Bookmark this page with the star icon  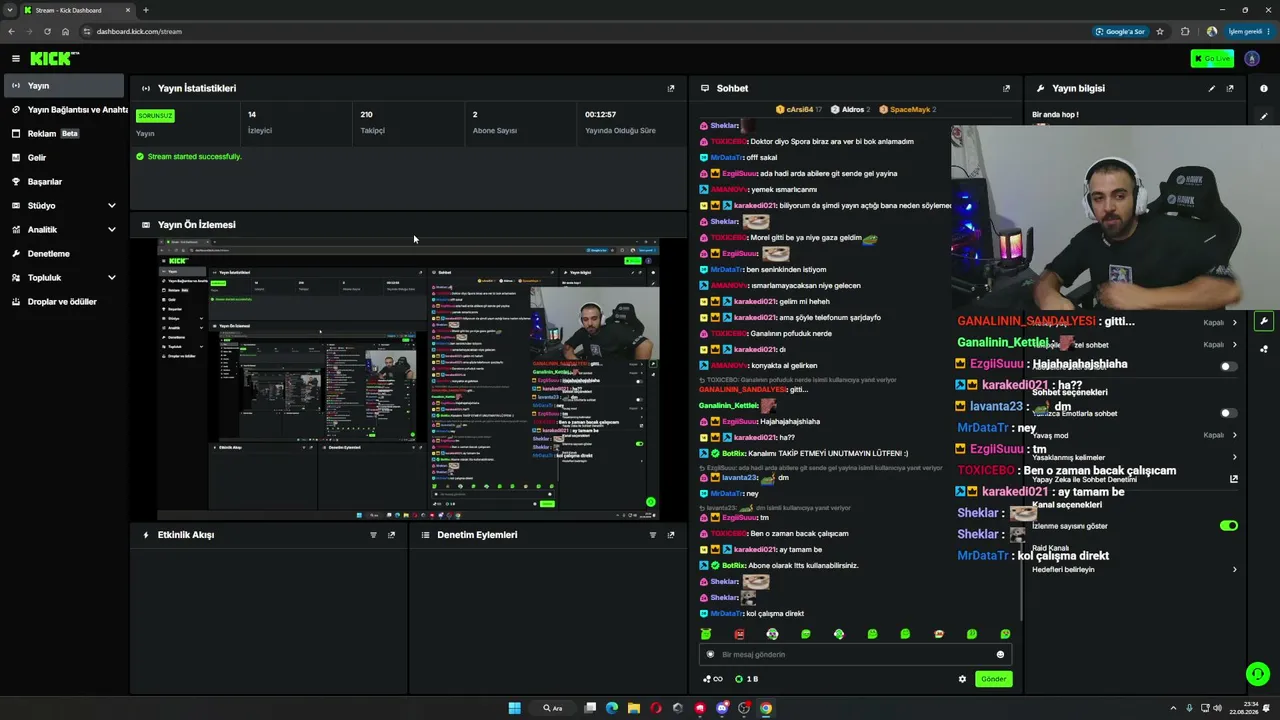click(x=1160, y=31)
